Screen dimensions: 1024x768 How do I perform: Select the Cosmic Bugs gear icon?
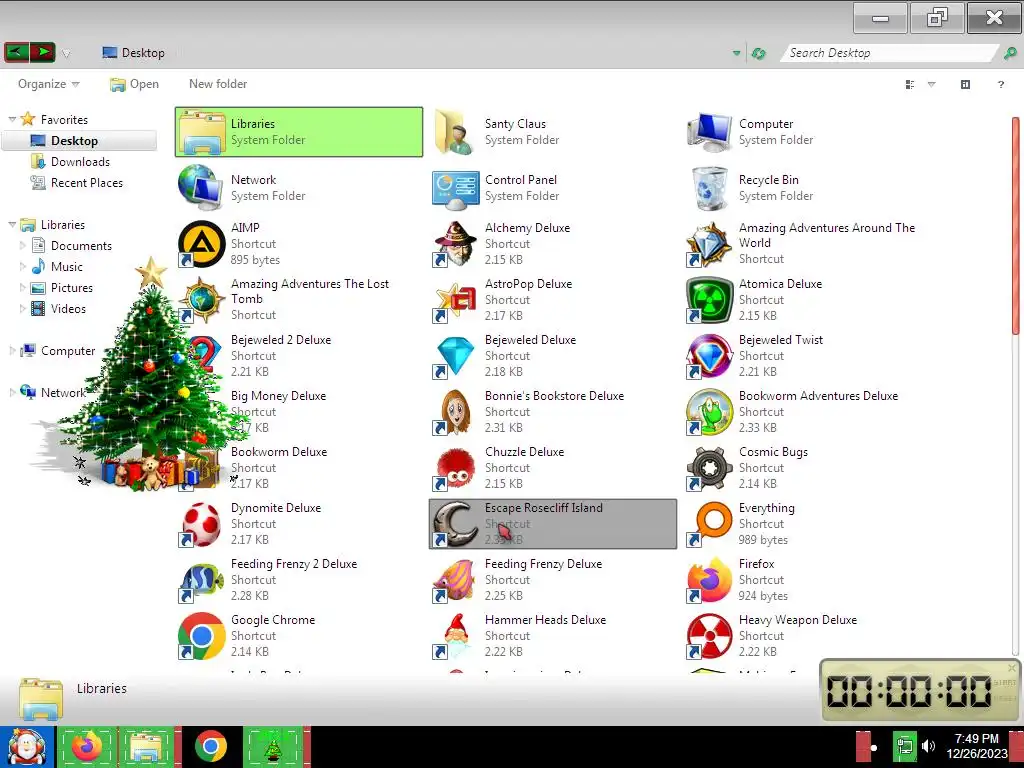pyautogui.click(x=709, y=468)
